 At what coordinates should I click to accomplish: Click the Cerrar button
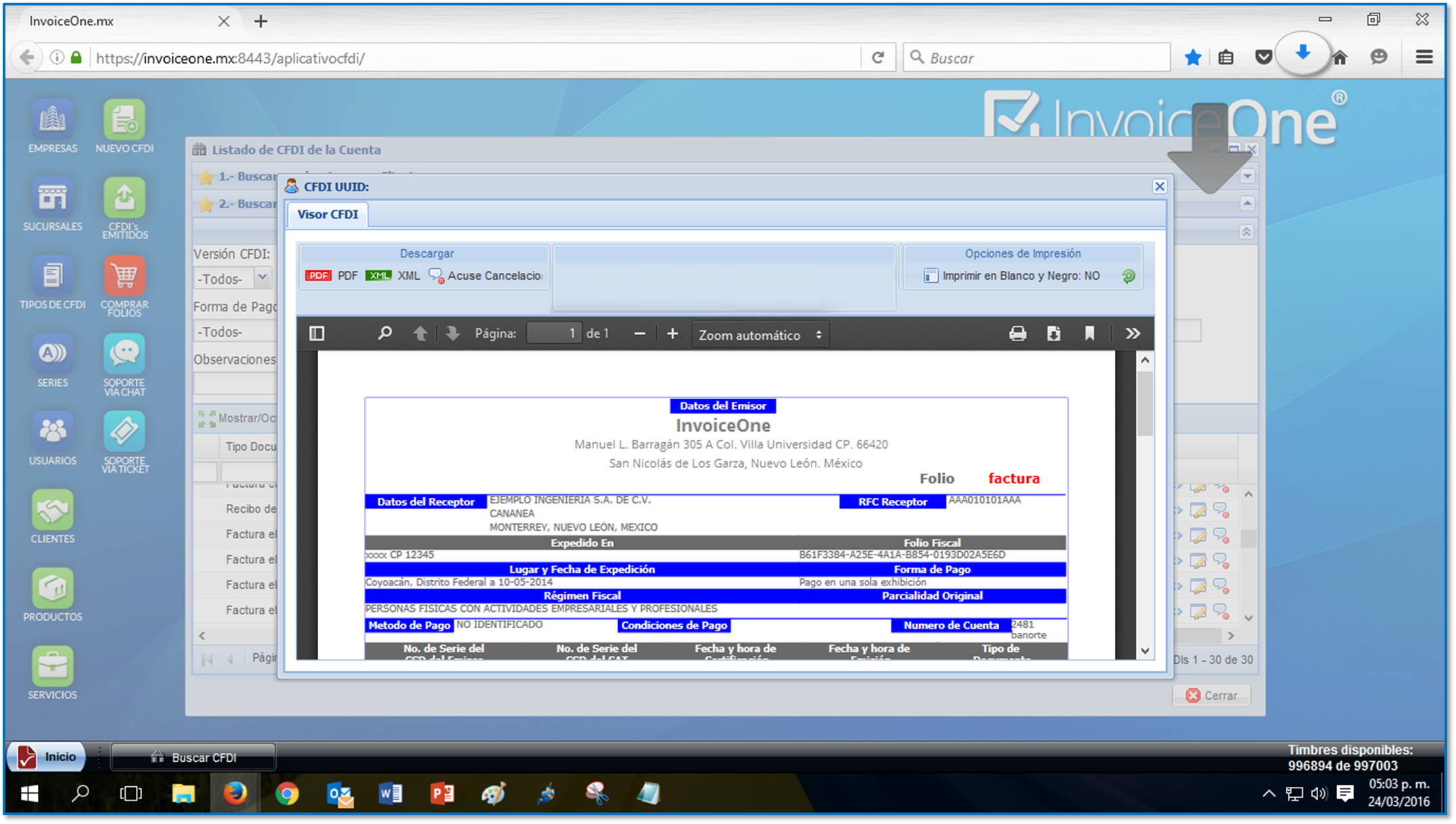tap(1212, 695)
